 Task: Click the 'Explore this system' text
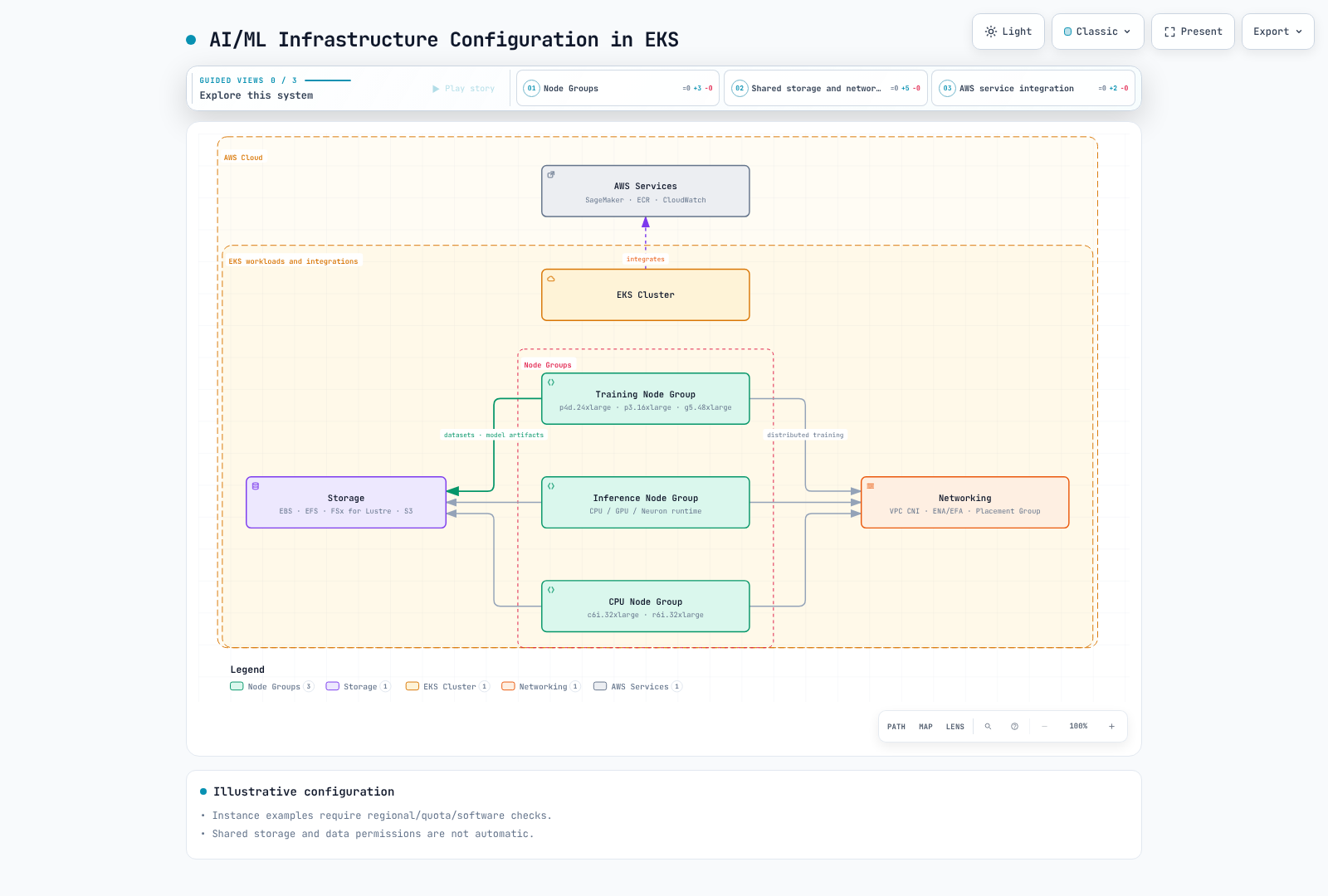coord(256,95)
